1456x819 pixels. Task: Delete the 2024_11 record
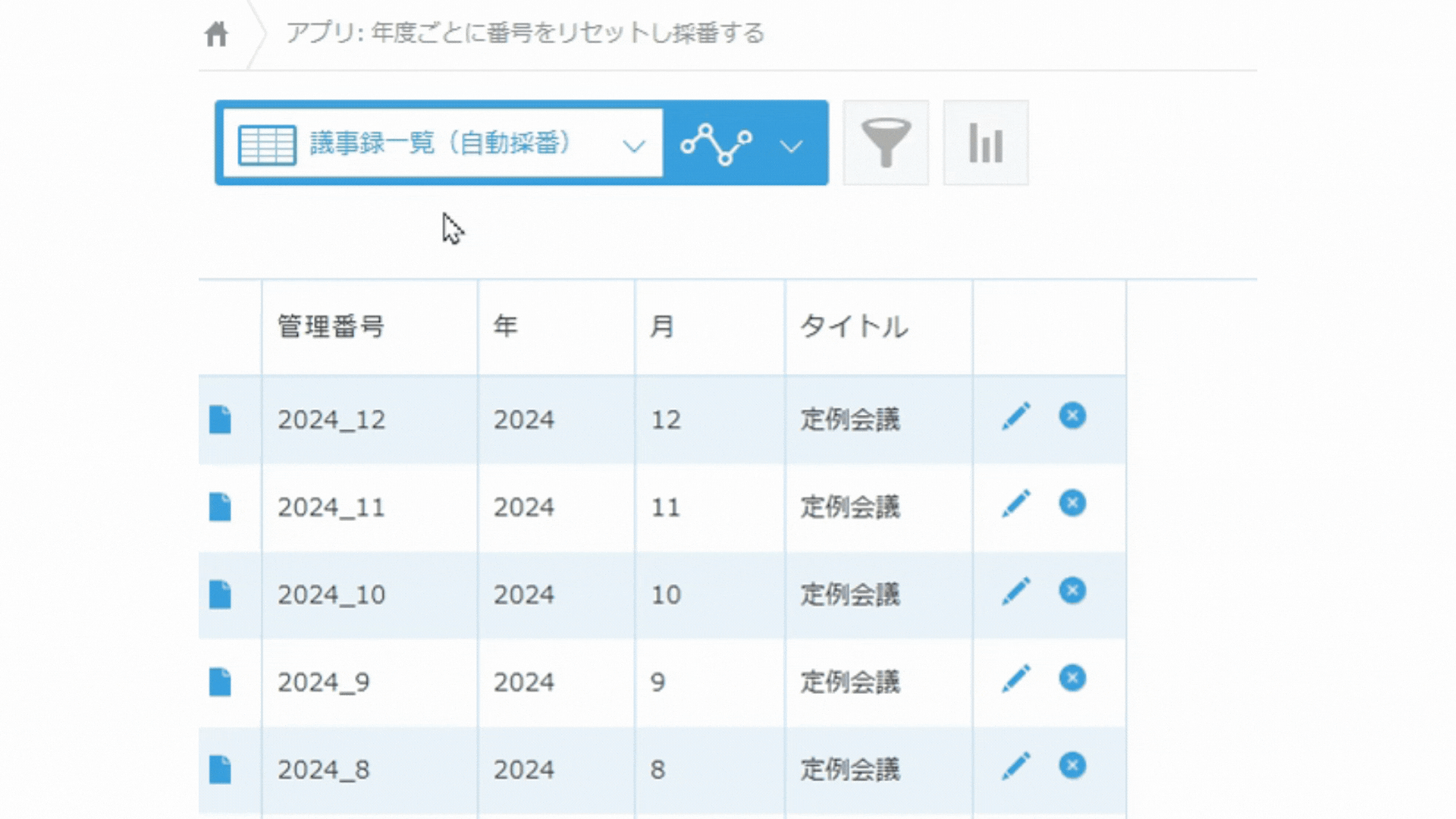pyautogui.click(x=1072, y=503)
